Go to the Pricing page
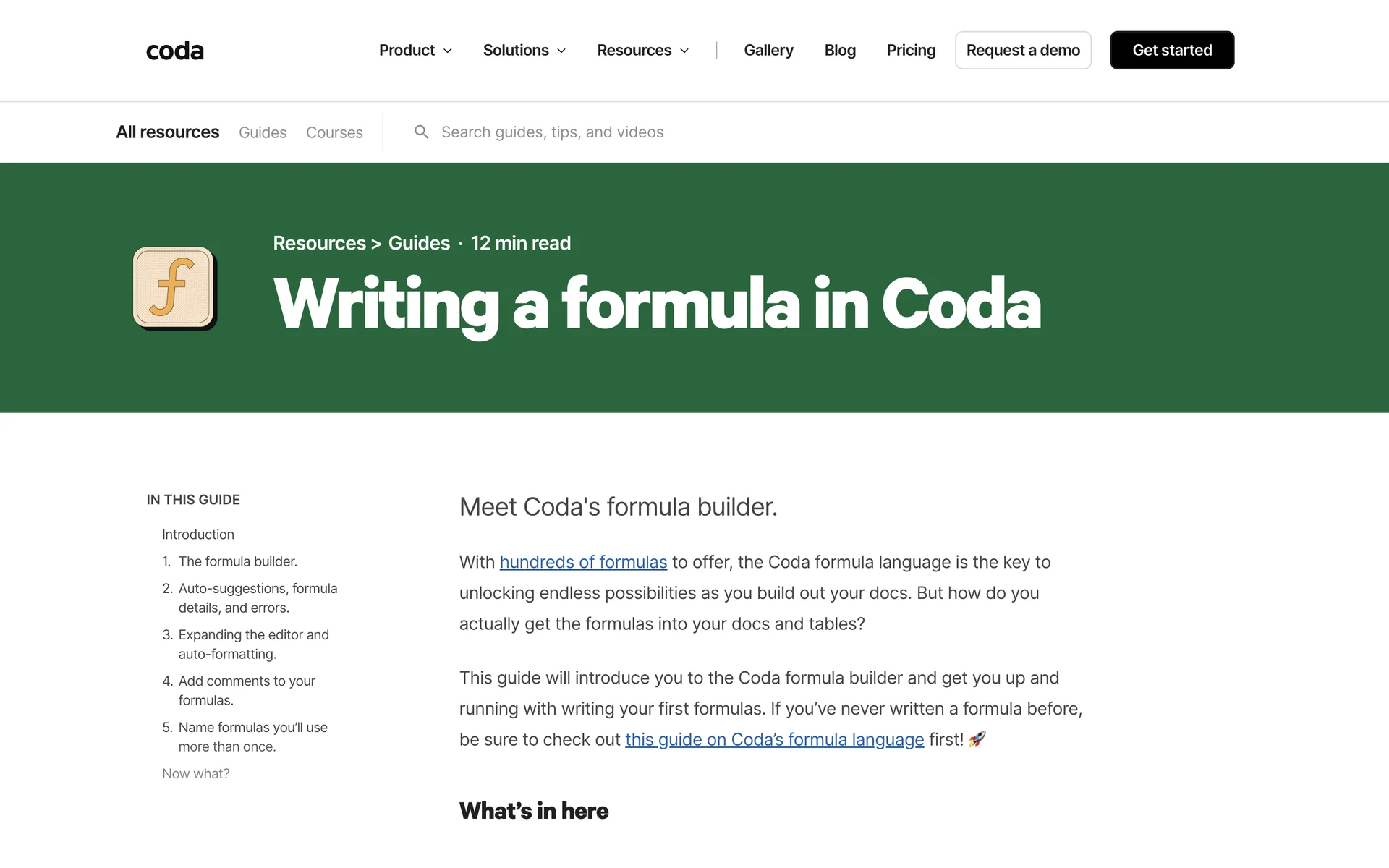Viewport: 1389px width, 868px height. click(x=911, y=51)
